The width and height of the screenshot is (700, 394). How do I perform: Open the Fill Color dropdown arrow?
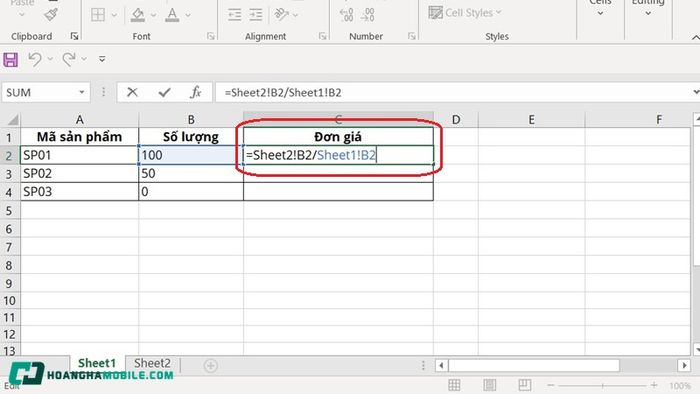[x=154, y=15]
